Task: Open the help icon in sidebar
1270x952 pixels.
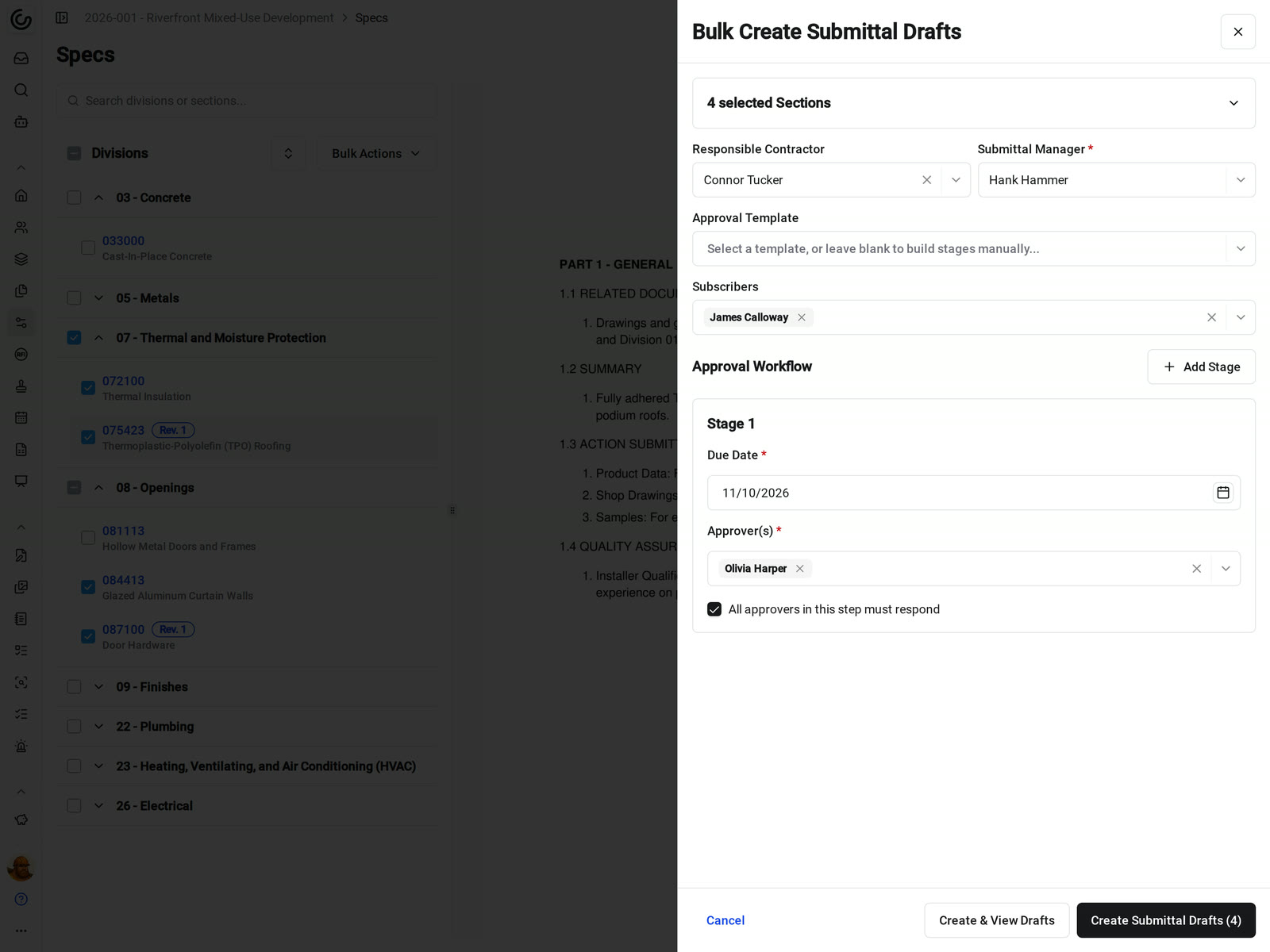Action: pos(21,899)
